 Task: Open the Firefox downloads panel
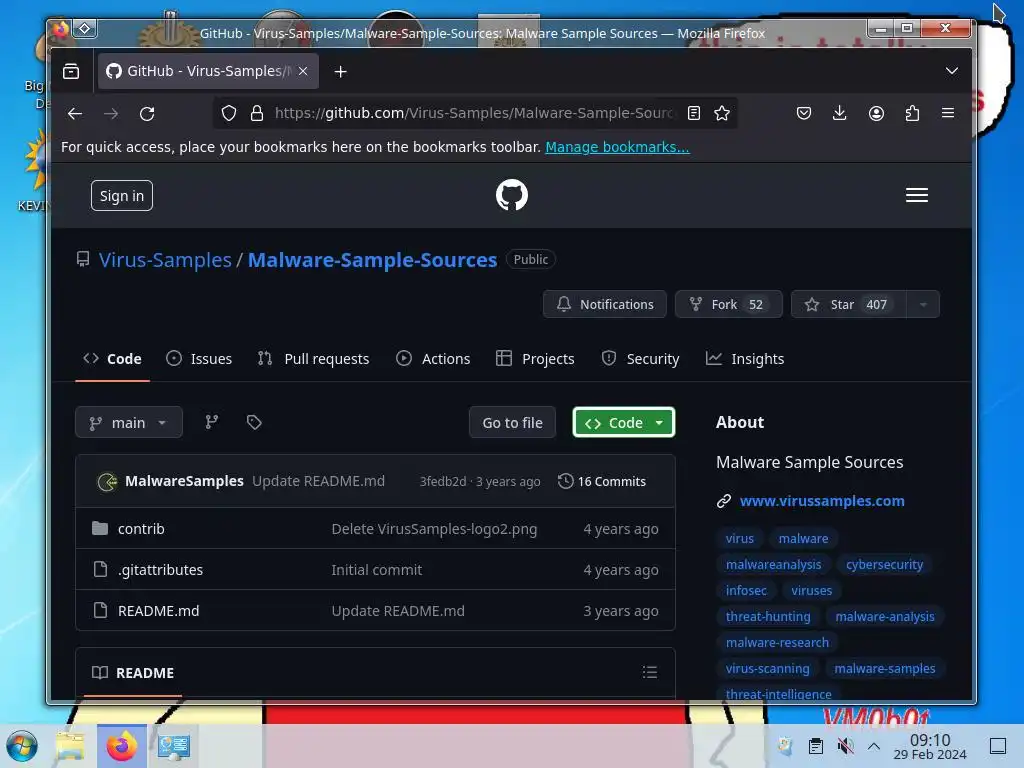[x=840, y=114]
